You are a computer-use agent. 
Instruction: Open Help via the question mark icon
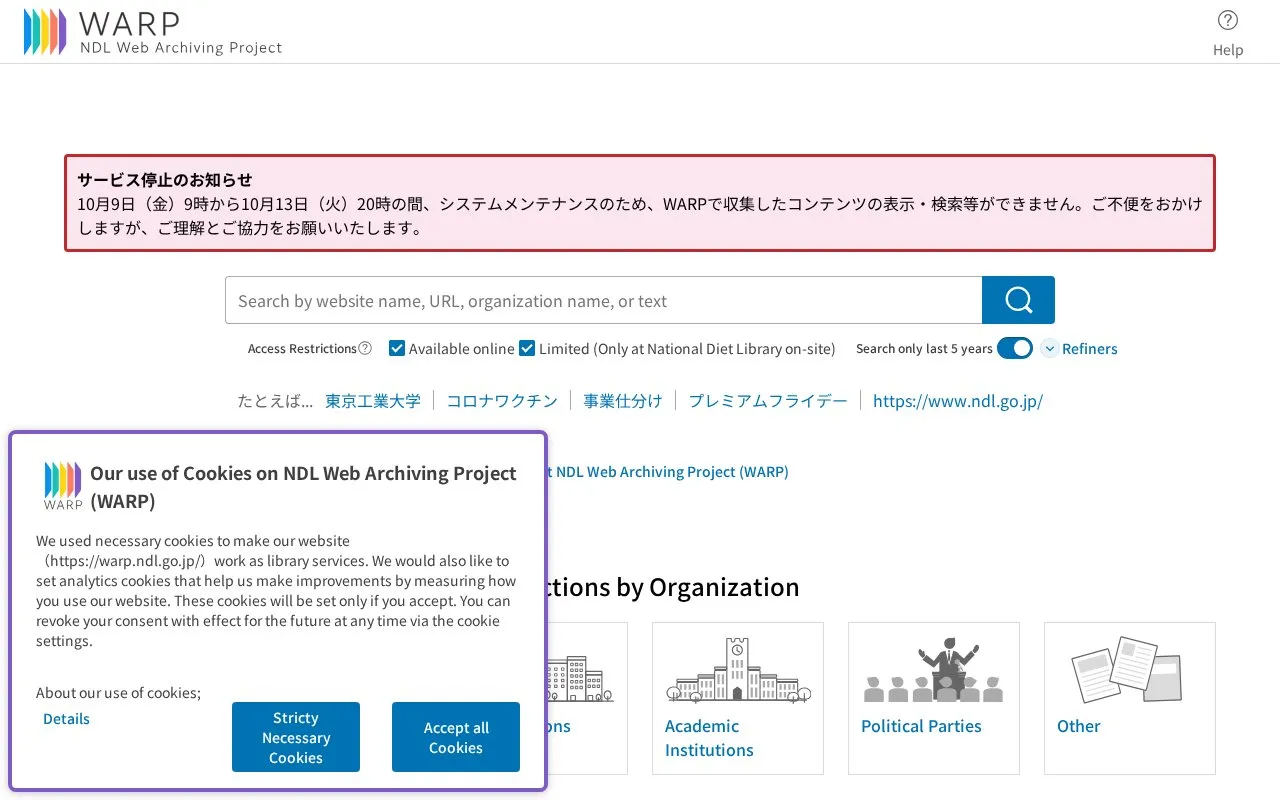[x=1228, y=20]
